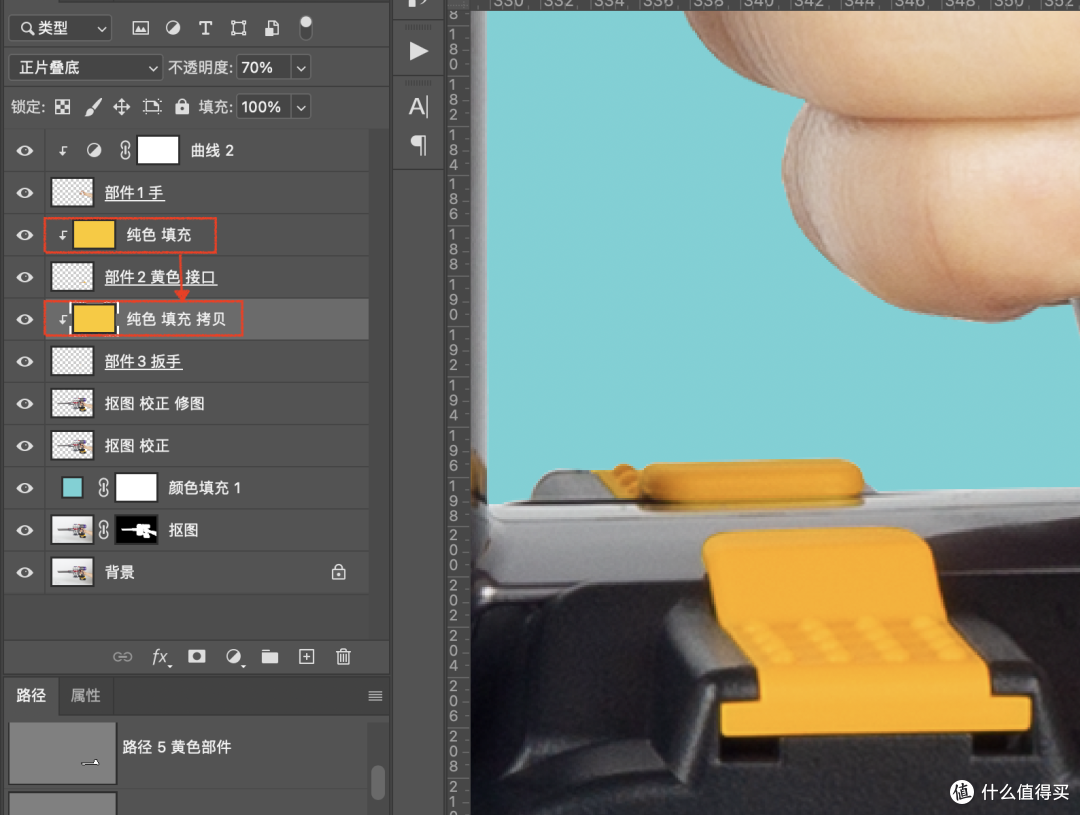Filter layers by shape type
This screenshot has width=1080, height=815.
(x=238, y=28)
